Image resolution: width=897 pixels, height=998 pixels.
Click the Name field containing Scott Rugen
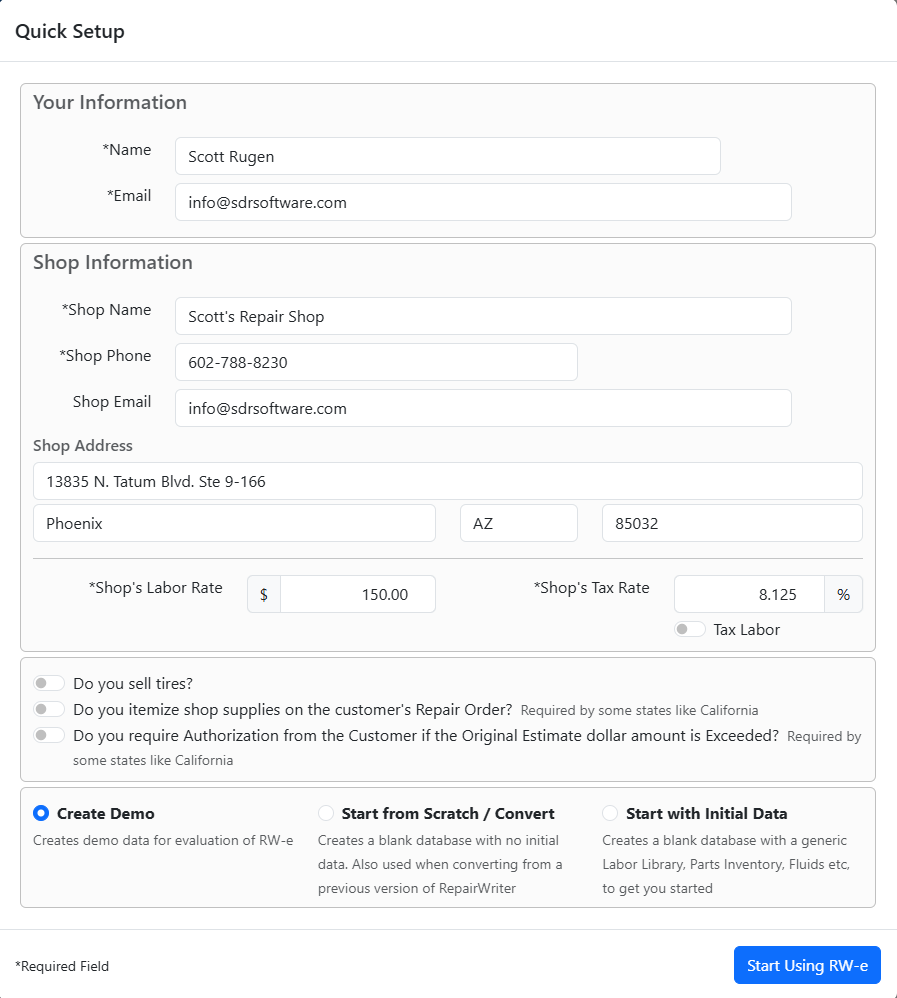pos(447,156)
